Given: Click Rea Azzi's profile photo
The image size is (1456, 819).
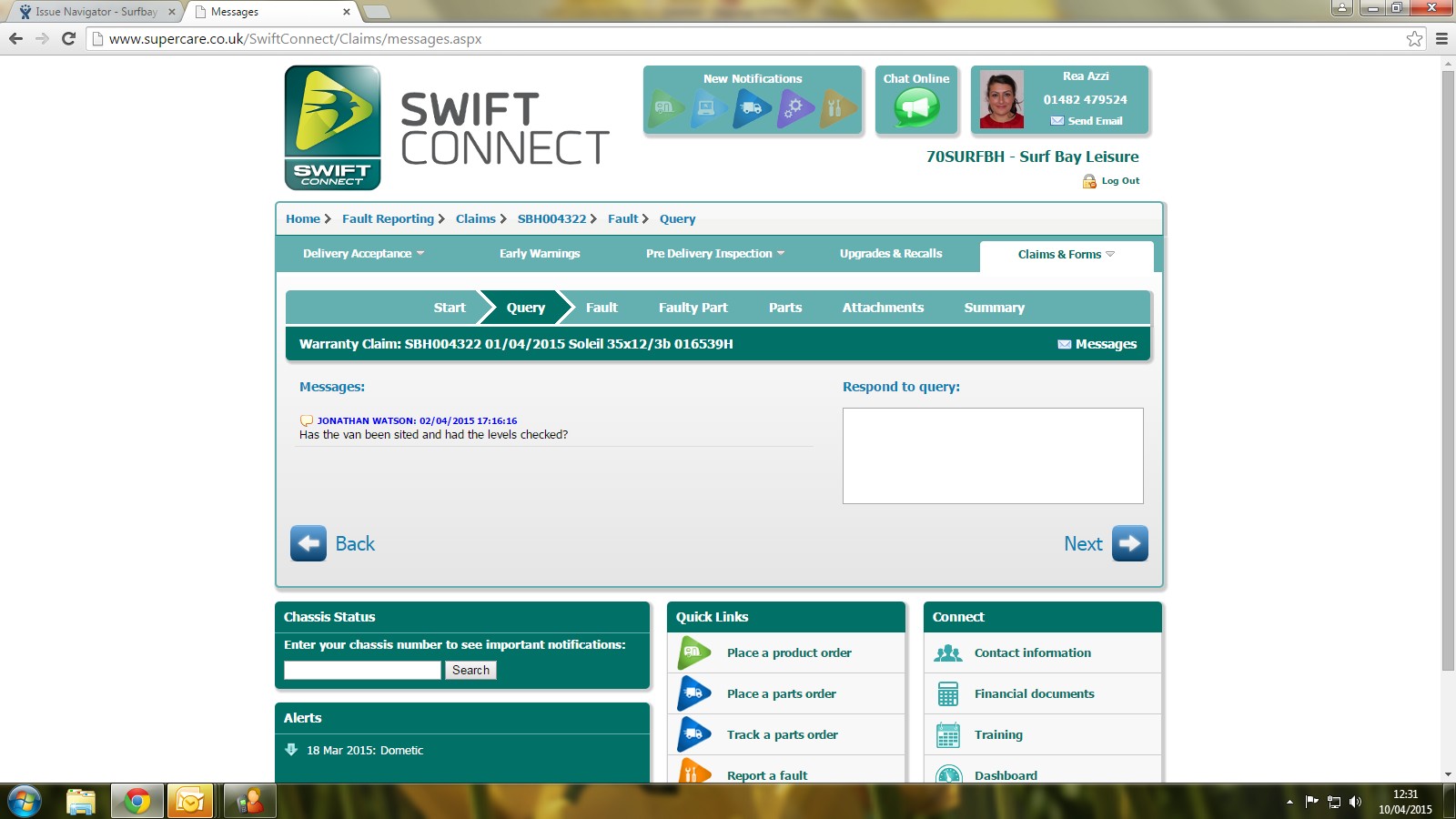Looking at the screenshot, I should [x=1002, y=99].
